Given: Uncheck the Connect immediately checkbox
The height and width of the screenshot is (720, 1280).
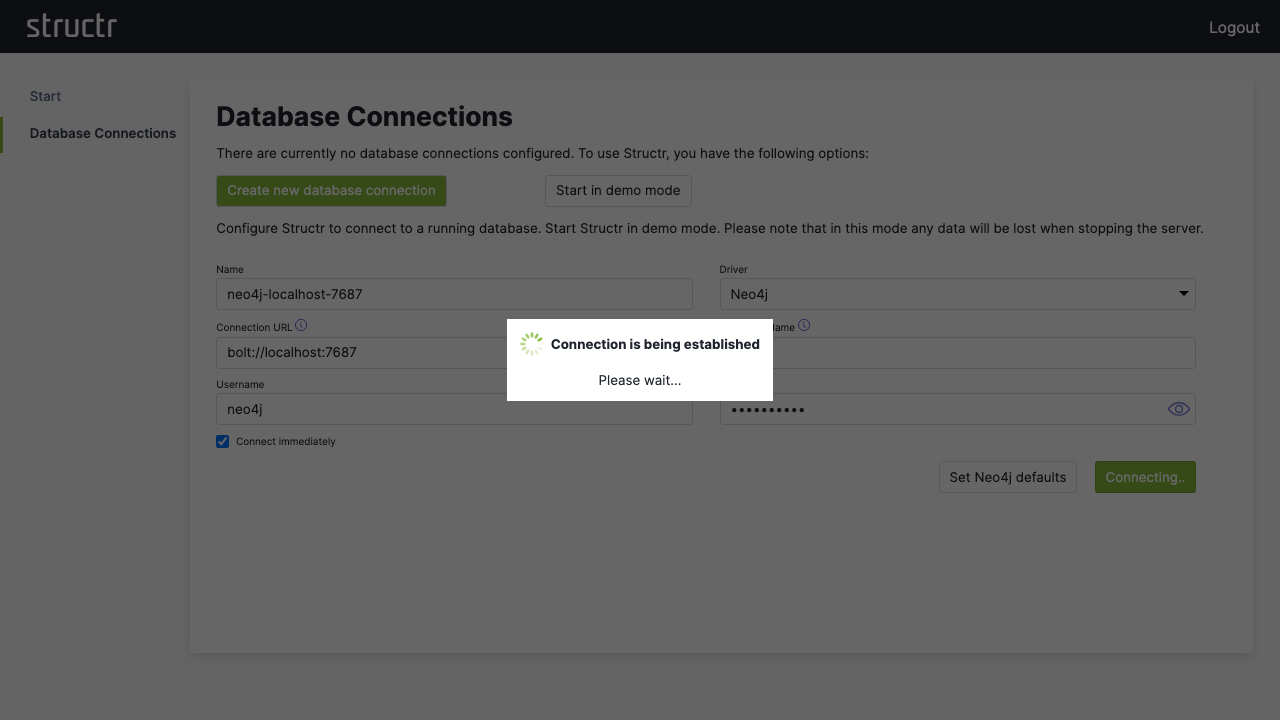Looking at the screenshot, I should click(x=222, y=441).
